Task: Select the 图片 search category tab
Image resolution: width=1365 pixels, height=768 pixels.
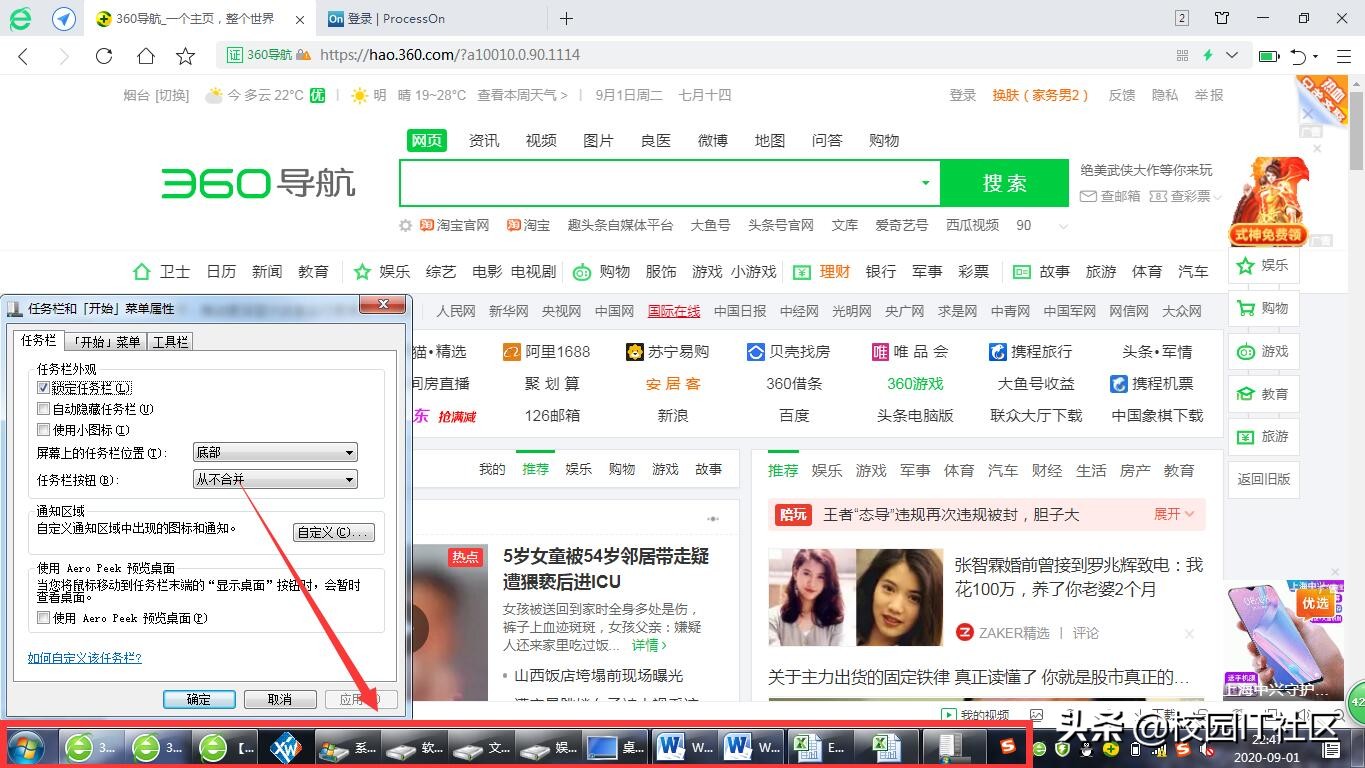Action: click(598, 141)
